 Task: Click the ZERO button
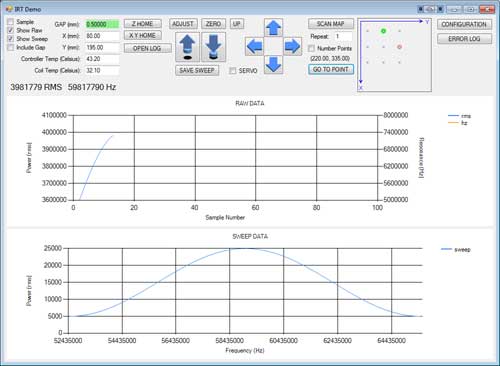(x=213, y=24)
